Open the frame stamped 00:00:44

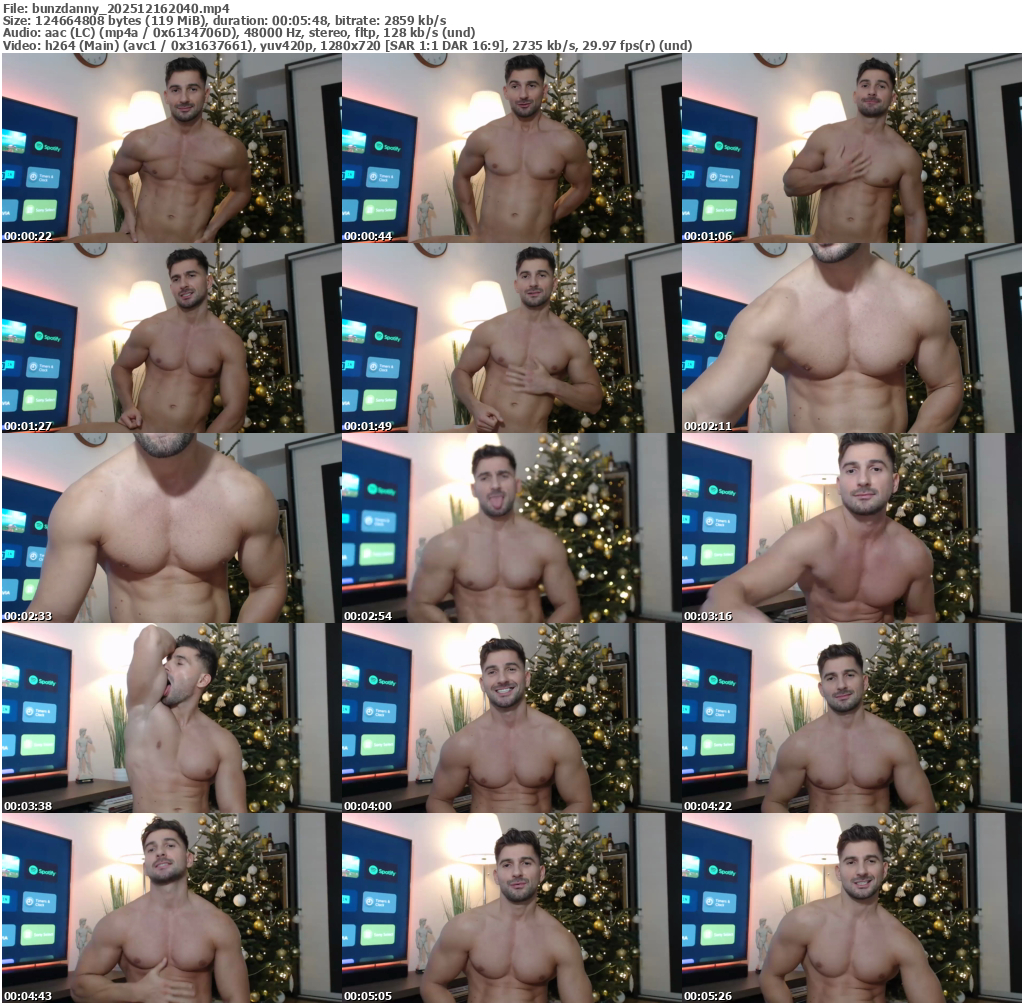coord(511,148)
